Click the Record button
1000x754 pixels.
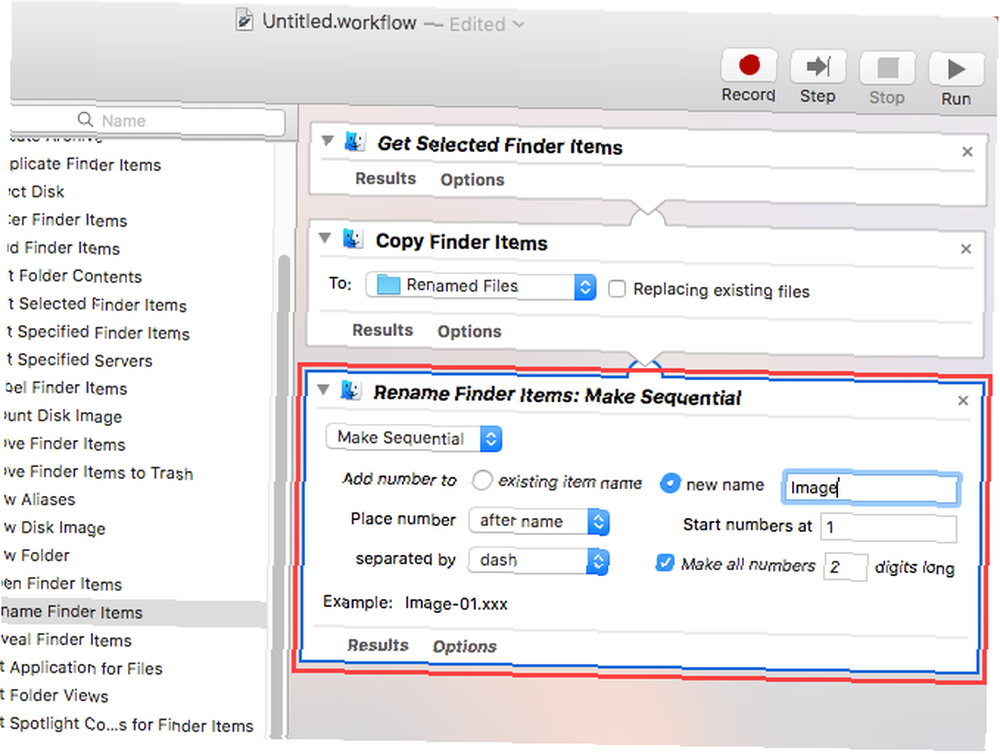click(749, 66)
